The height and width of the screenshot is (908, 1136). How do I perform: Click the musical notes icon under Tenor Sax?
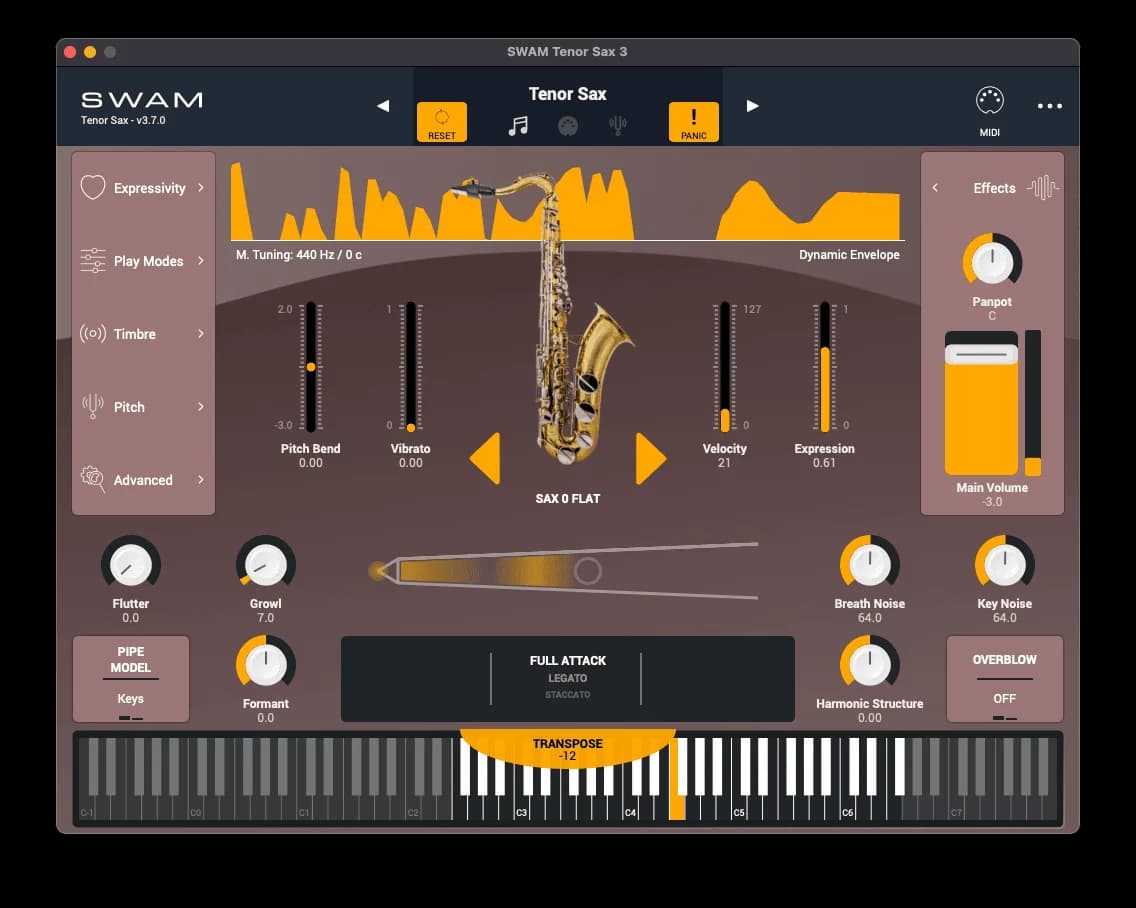tap(518, 127)
